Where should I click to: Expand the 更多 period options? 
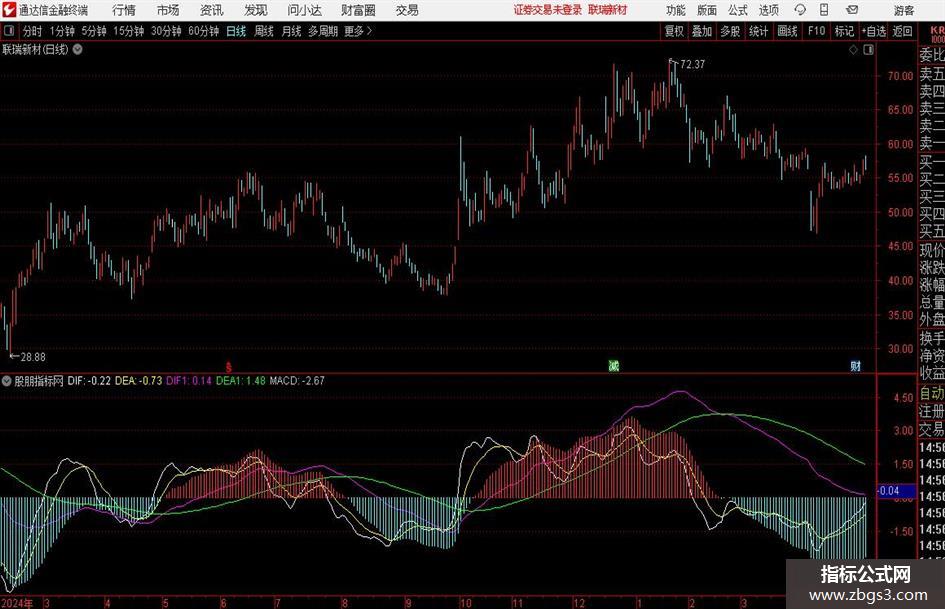358,31
